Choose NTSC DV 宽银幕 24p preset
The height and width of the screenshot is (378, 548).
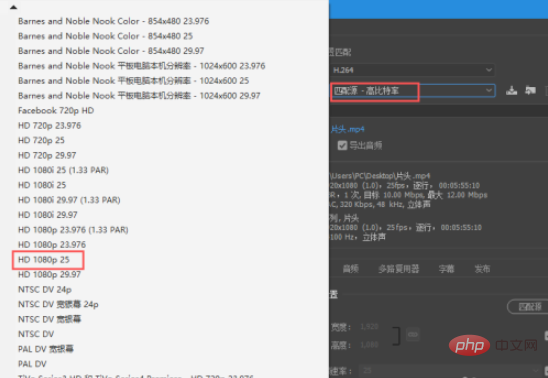click(x=58, y=304)
